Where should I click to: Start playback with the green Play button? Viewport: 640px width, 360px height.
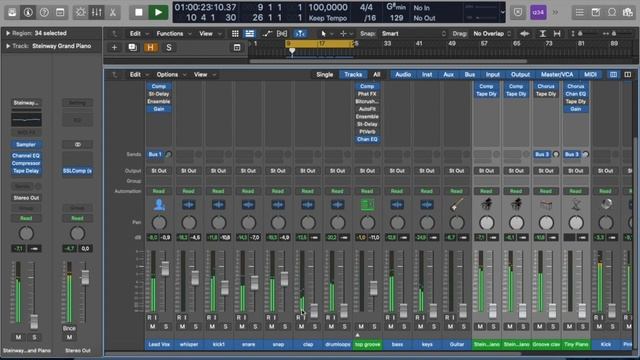(158, 12)
